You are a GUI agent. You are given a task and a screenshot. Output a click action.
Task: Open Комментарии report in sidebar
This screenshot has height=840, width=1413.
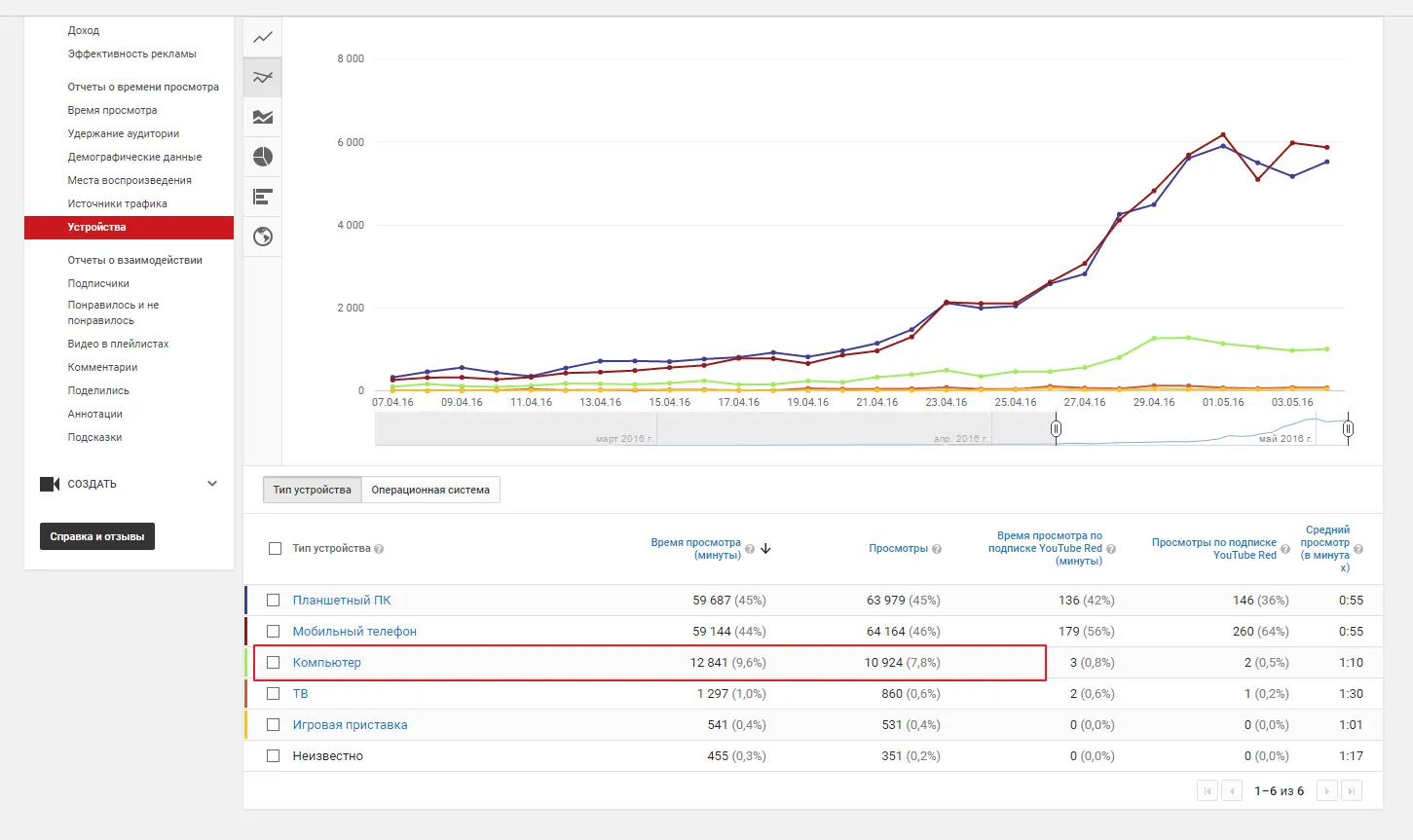pyautogui.click(x=103, y=368)
